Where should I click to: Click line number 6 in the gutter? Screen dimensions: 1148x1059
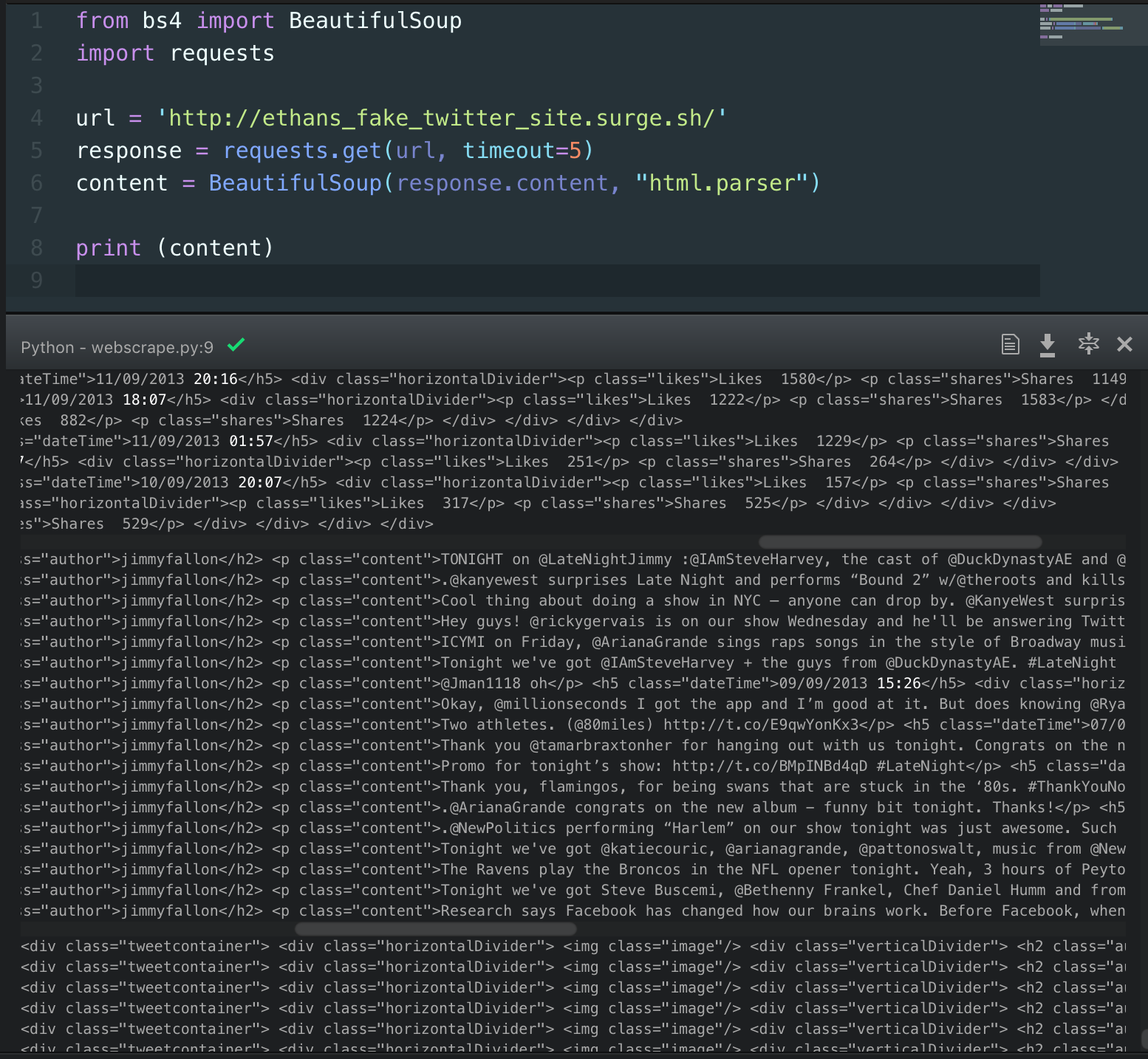[x=37, y=183]
